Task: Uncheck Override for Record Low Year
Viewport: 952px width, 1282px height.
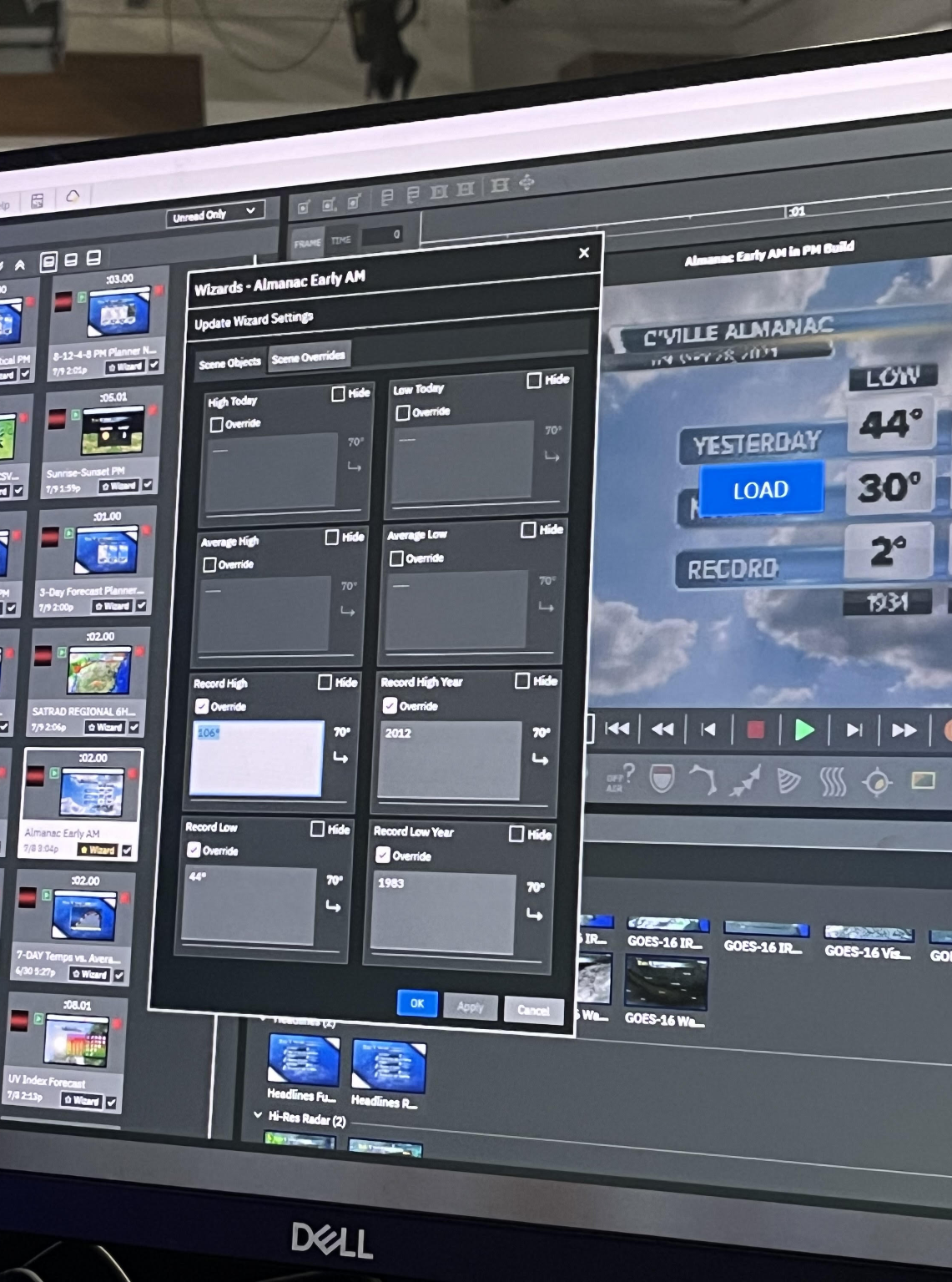Action: (x=383, y=855)
